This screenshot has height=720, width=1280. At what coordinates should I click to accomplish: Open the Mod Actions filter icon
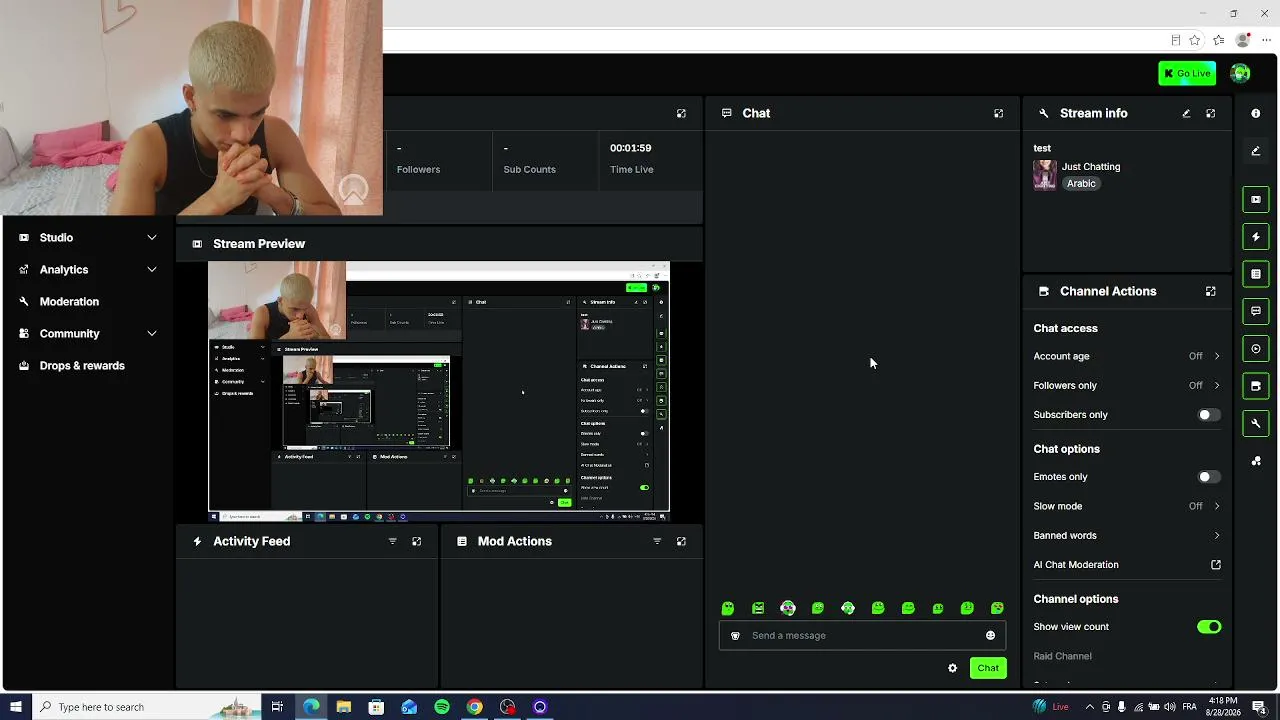coord(657,541)
